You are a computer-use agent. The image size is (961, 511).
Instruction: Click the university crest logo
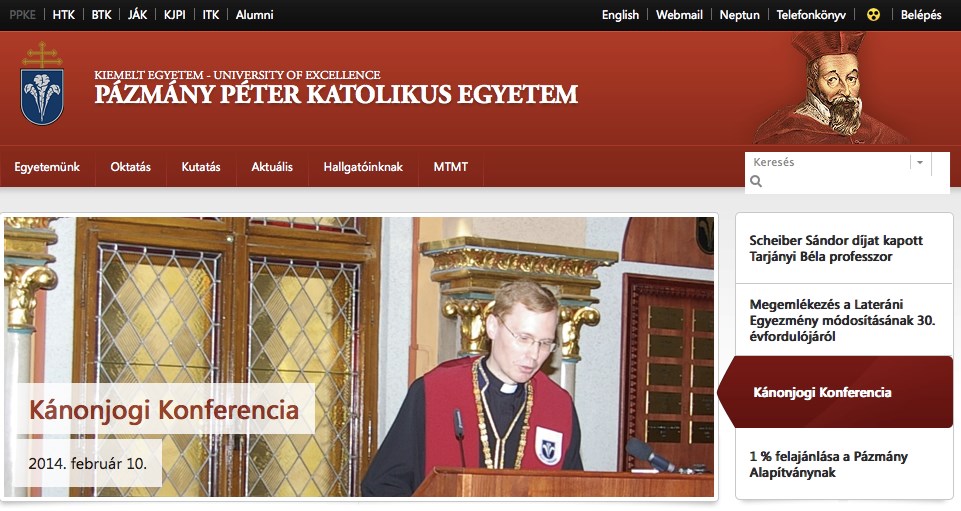pyautogui.click(x=42, y=84)
